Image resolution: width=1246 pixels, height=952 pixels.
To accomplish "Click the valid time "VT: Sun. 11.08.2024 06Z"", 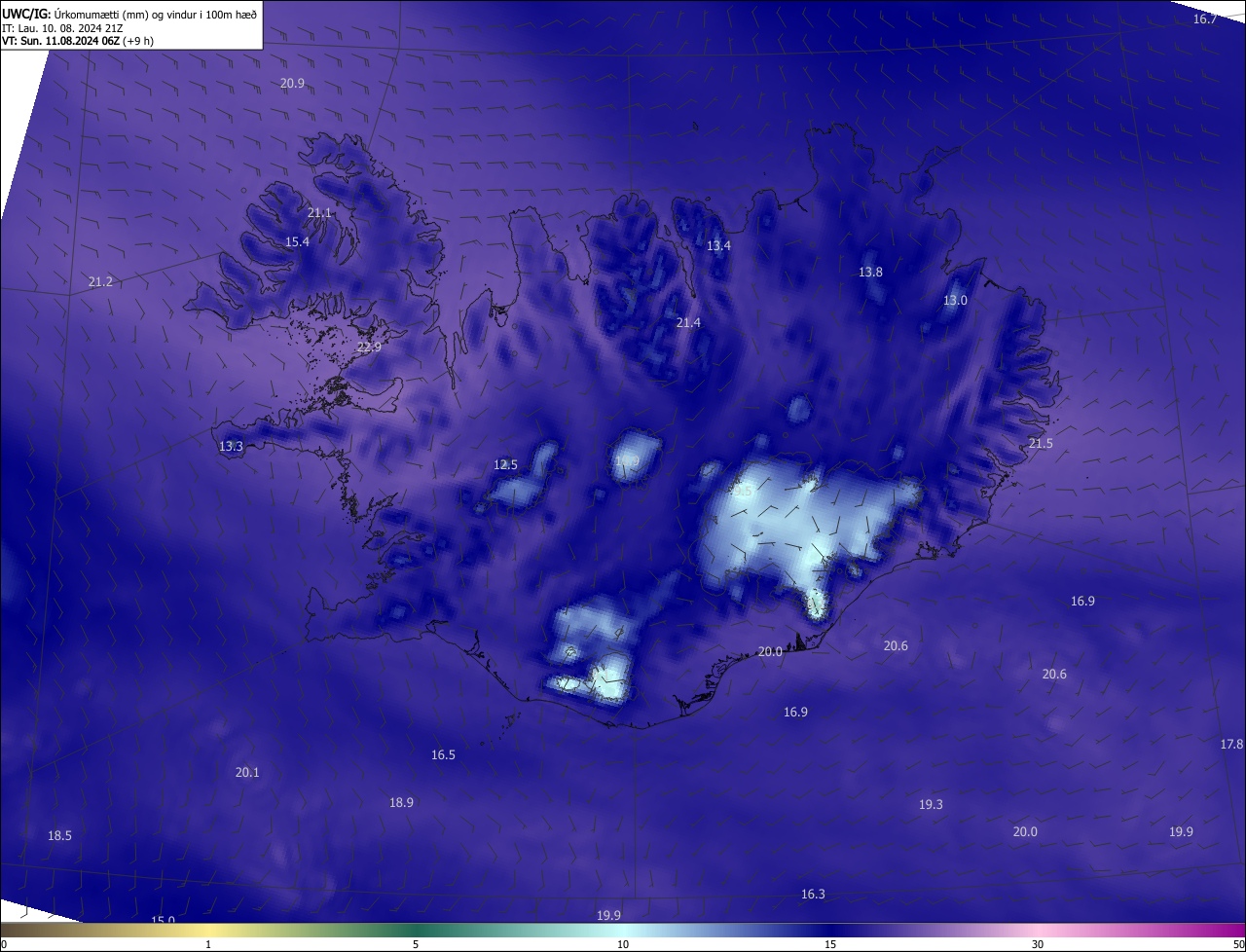I will coord(60,41).
